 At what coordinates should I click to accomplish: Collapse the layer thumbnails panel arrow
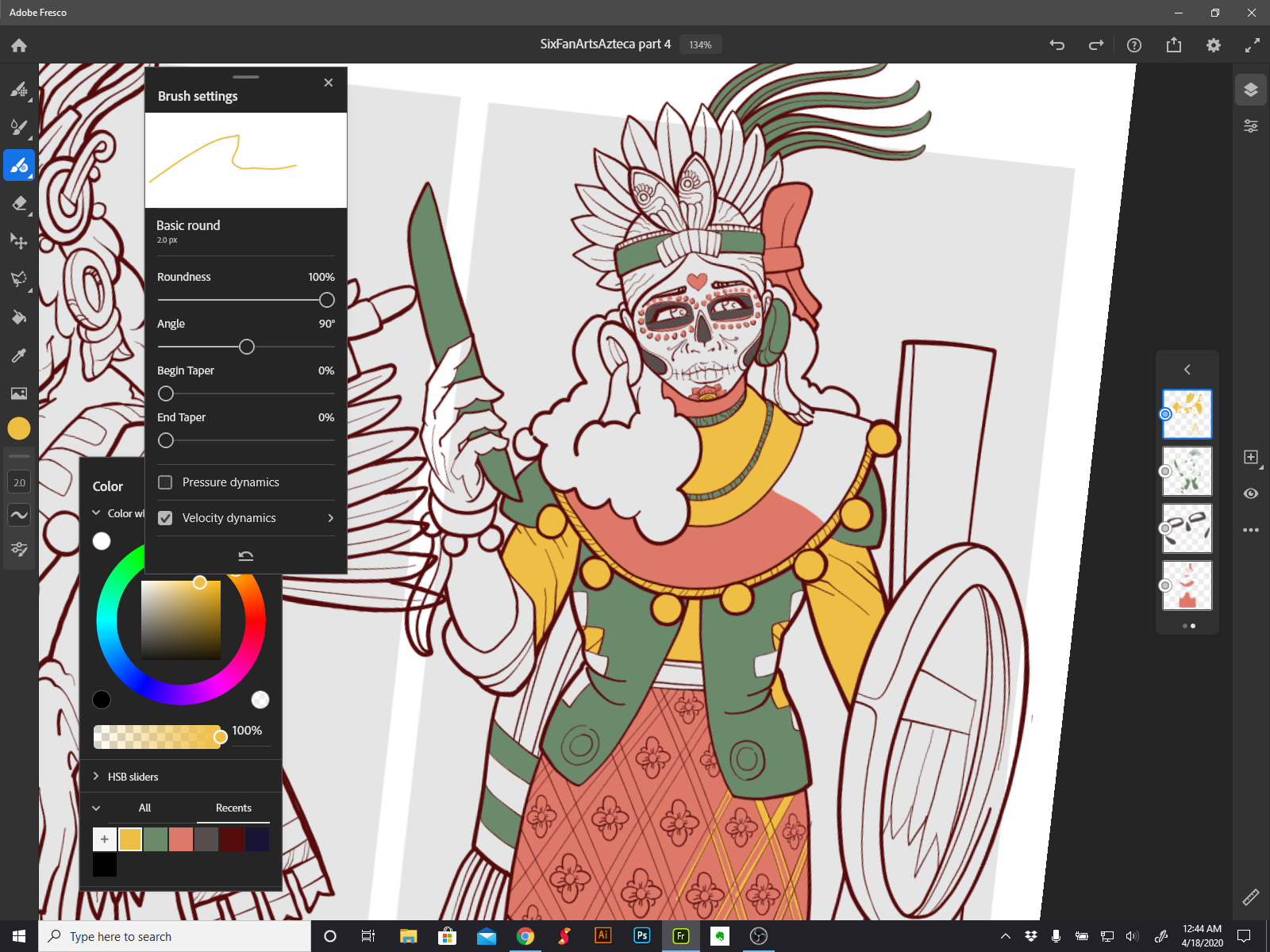click(x=1187, y=370)
